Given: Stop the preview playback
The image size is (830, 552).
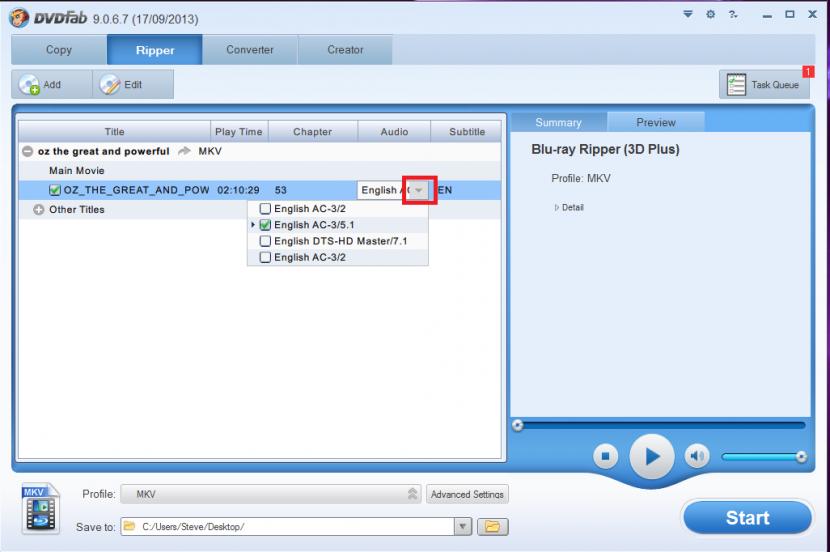Looking at the screenshot, I should [606, 456].
